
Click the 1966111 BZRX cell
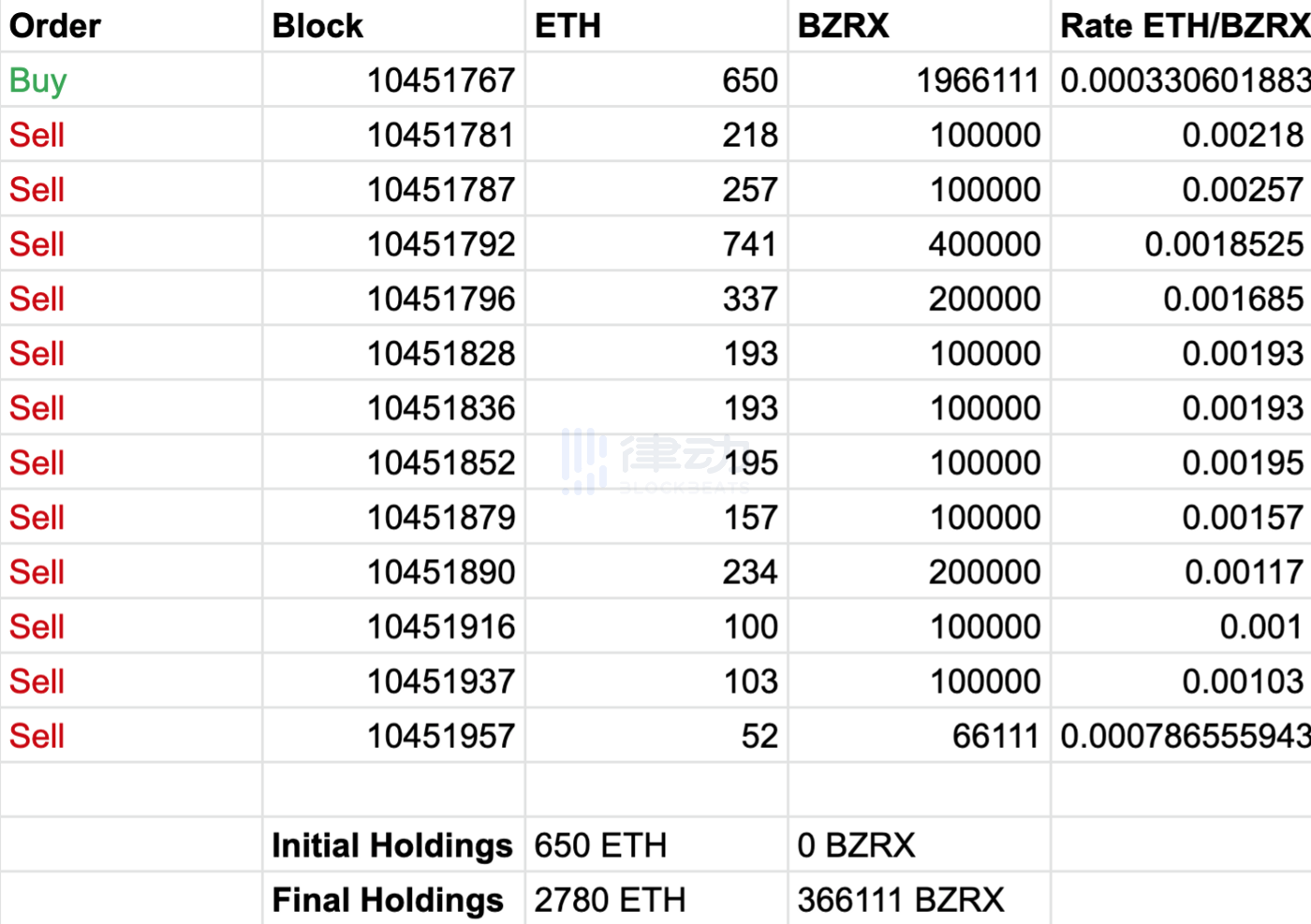click(x=977, y=81)
